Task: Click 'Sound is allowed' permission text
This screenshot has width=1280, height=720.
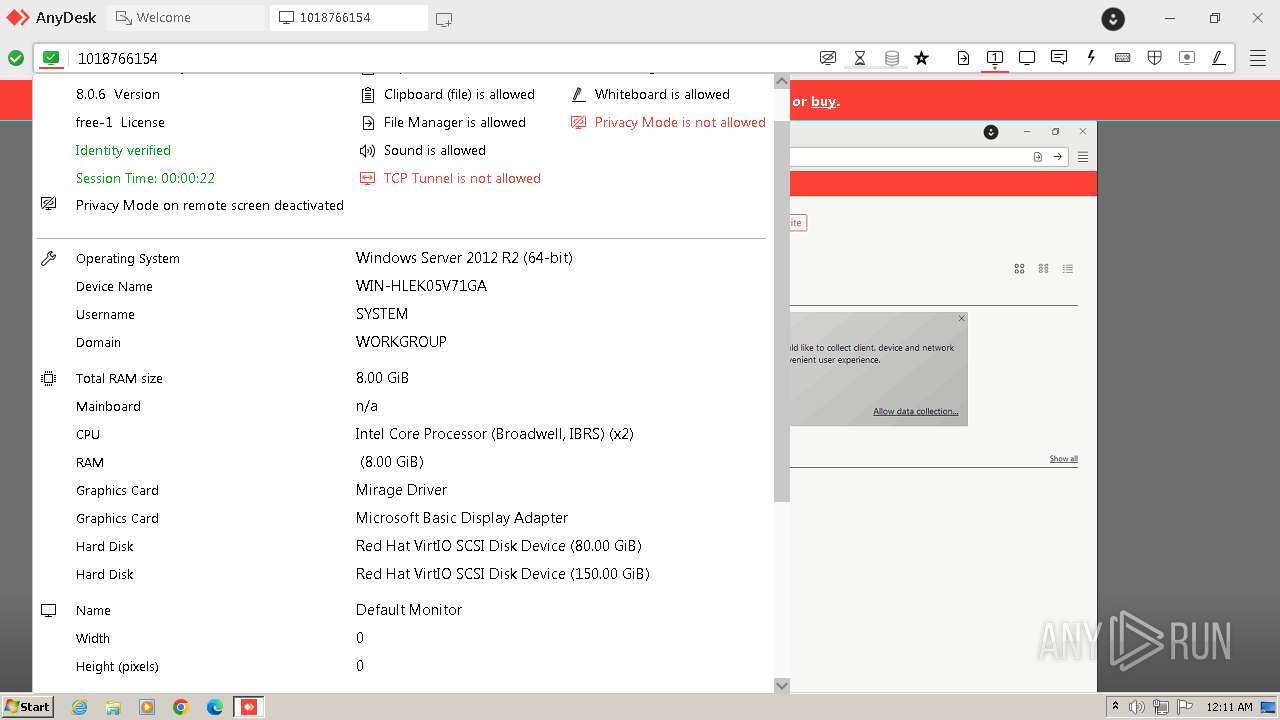Action: tap(435, 150)
